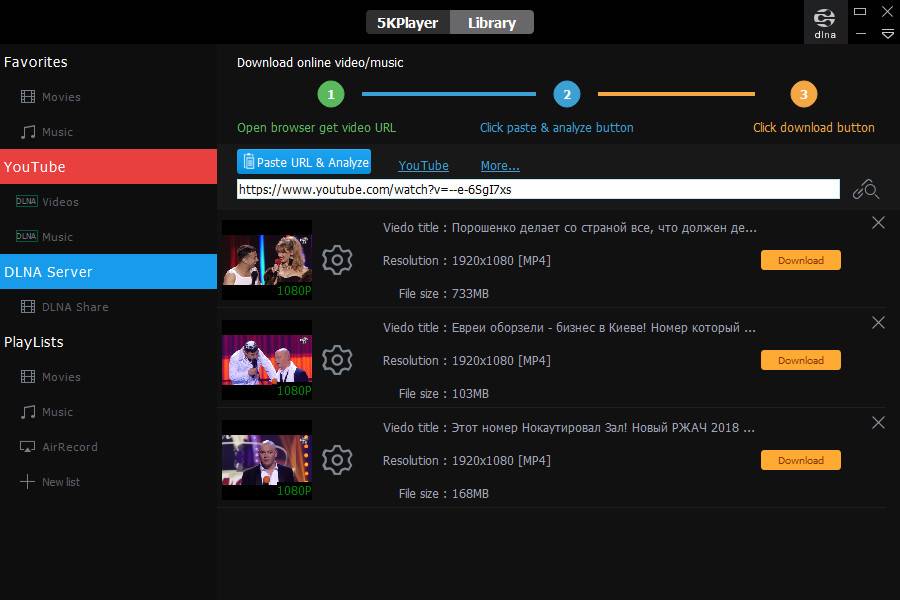Screen dimensions: 900x600
Task: Click the blue step 2 circle
Action: (x=567, y=94)
